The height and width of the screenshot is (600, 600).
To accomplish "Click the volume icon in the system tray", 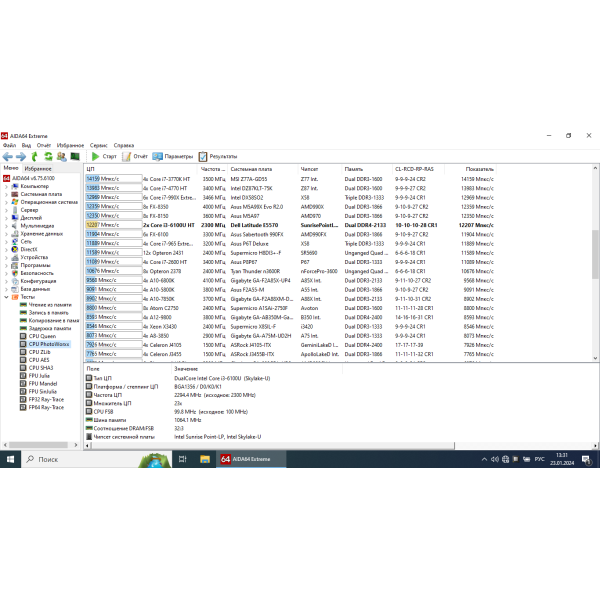I will click(495, 459).
